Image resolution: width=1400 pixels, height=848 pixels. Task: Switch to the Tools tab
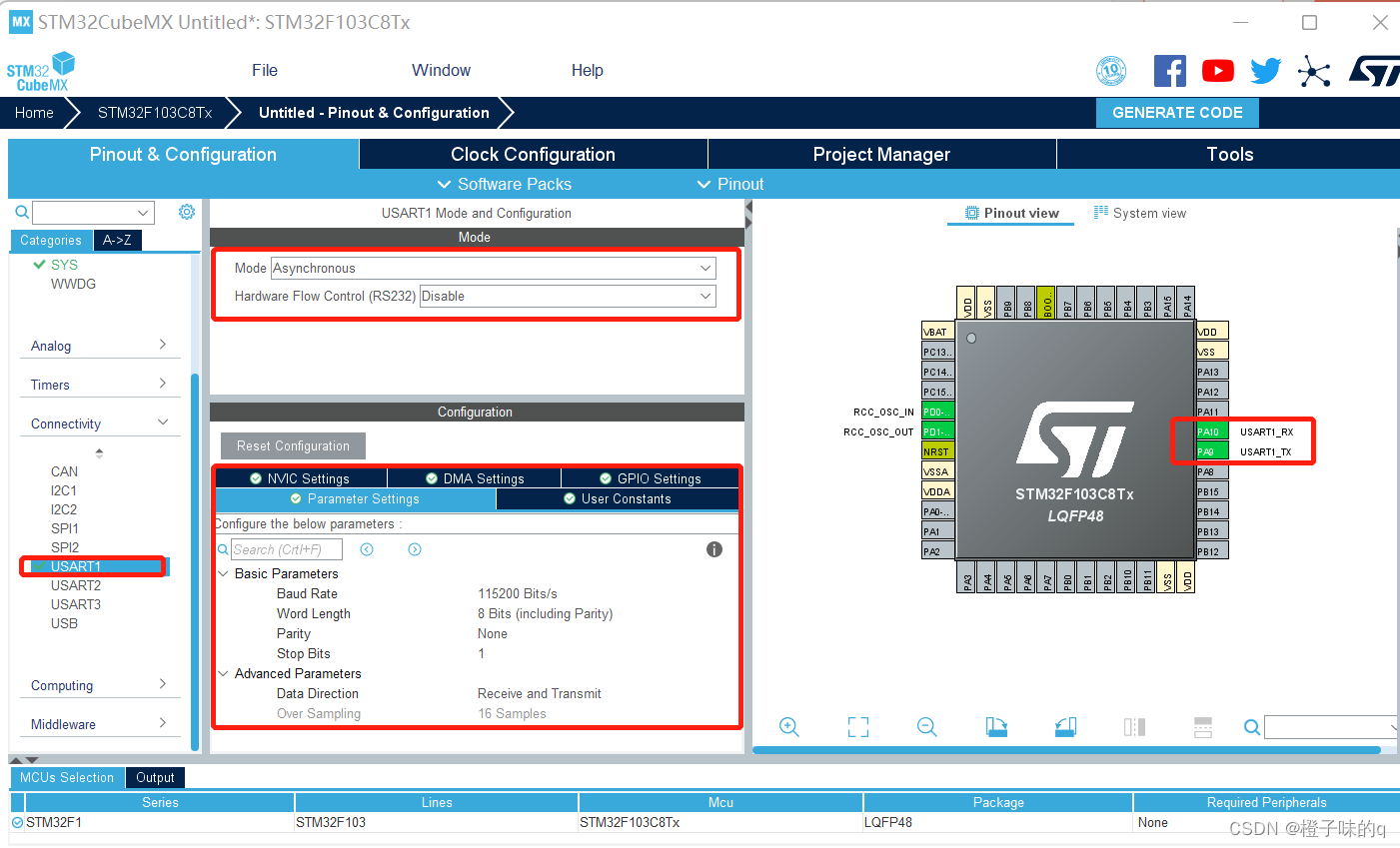[1229, 154]
